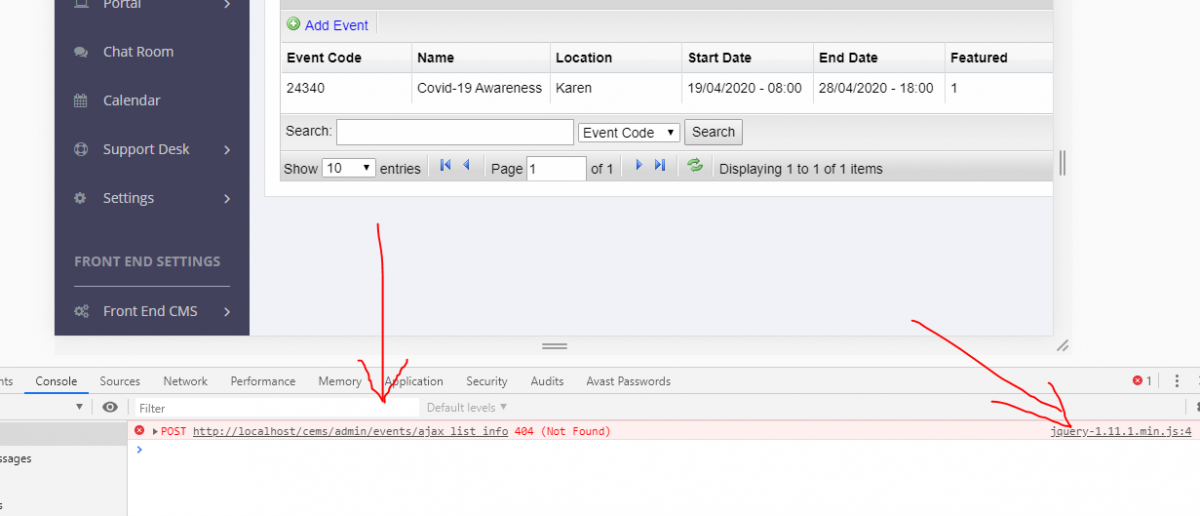Go to last page of events grid
The width and height of the screenshot is (1200, 516).
click(x=660, y=166)
